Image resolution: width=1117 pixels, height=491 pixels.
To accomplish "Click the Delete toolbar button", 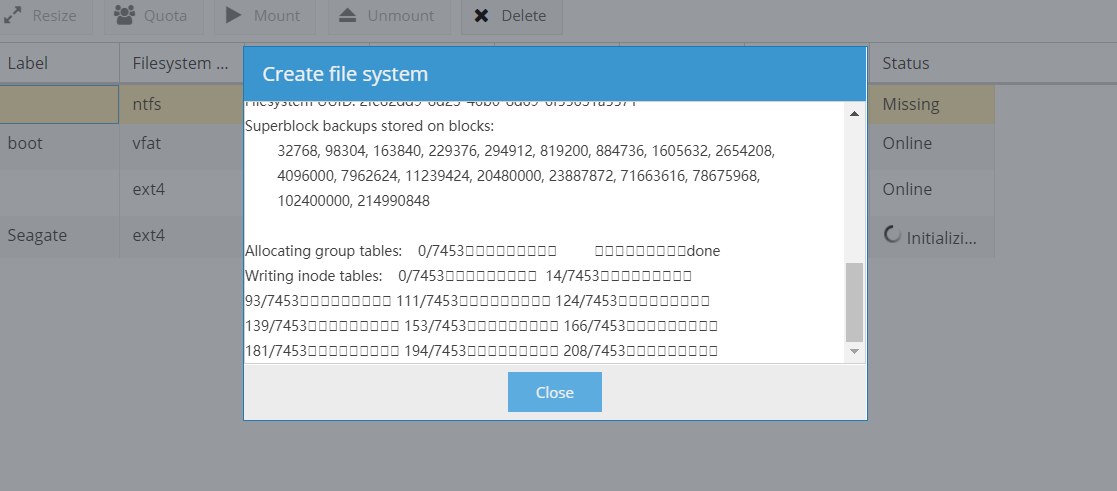I will click(x=511, y=16).
